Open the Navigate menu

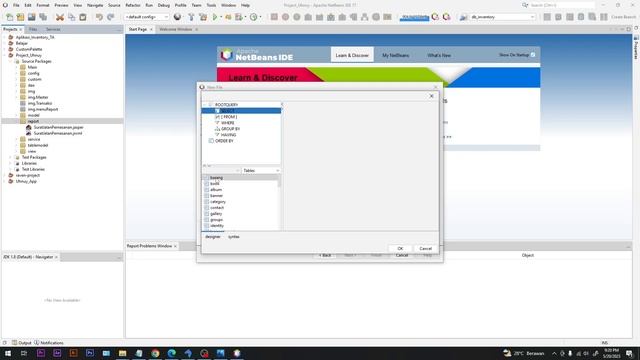[x=95, y=5]
